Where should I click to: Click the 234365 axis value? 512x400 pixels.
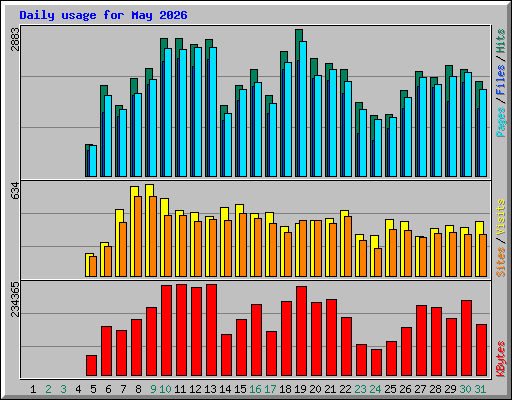[16, 299]
